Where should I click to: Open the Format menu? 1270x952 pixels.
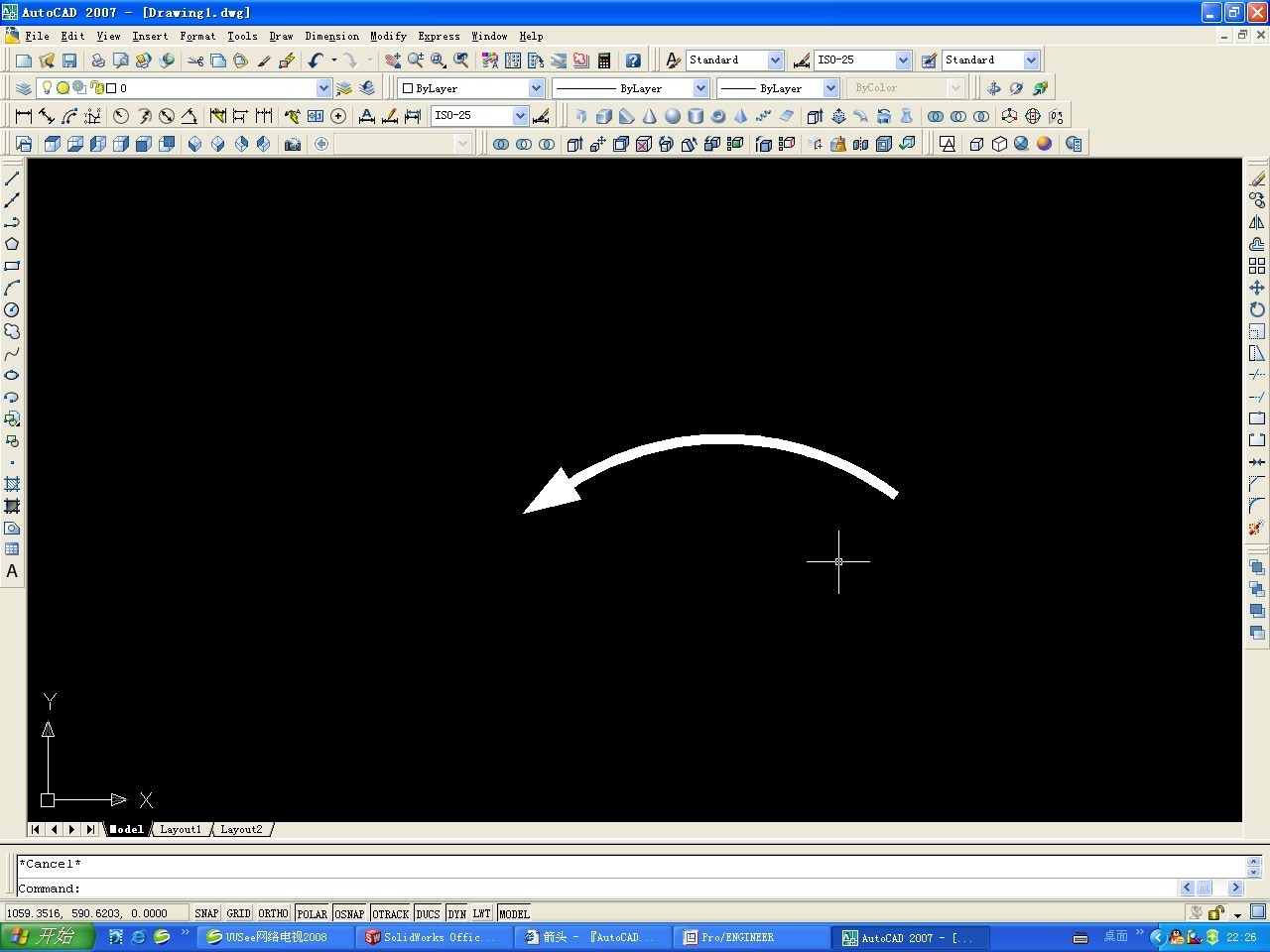click(x=197, y=36)
